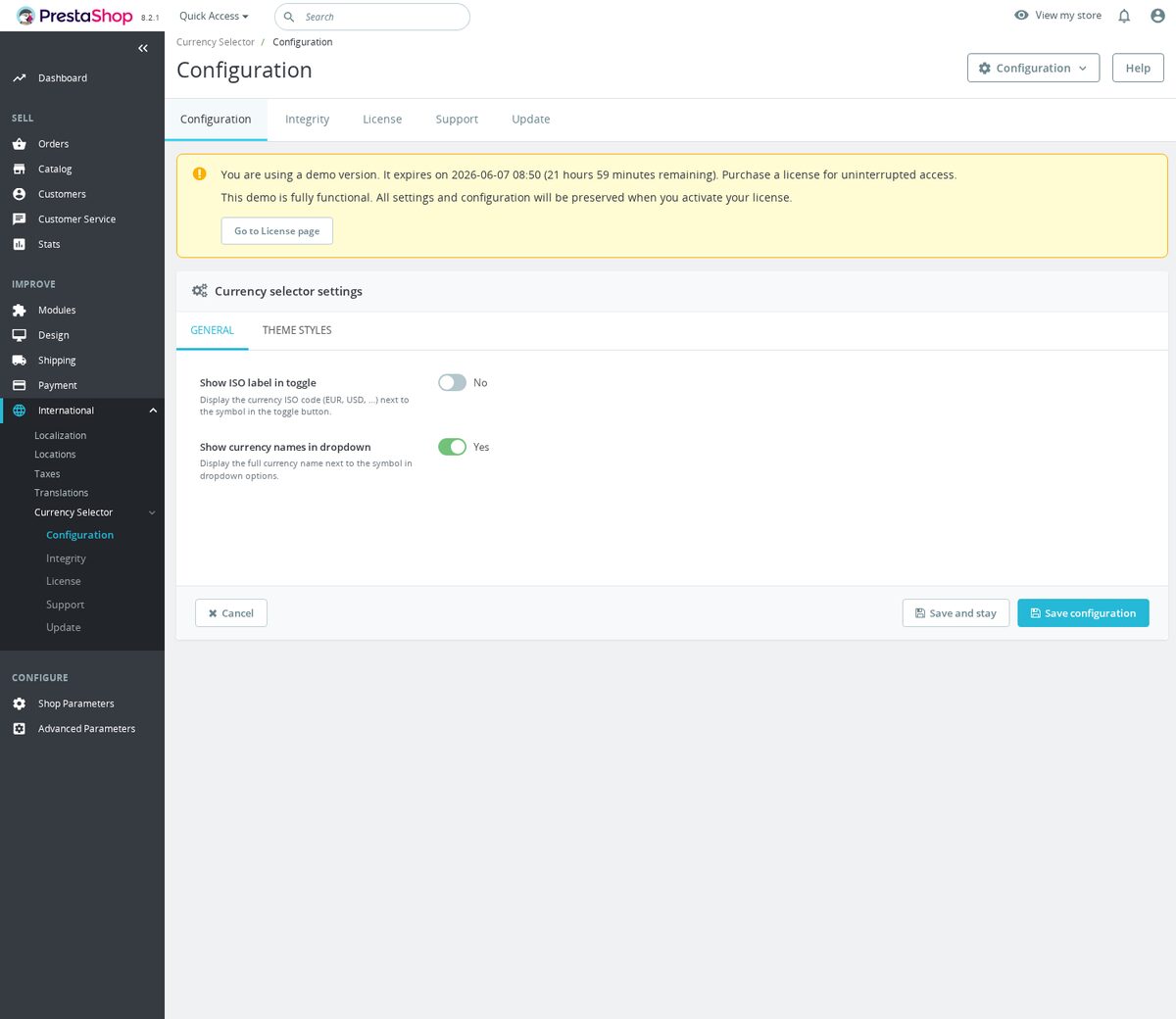Click the Help button
Viewport: 1176px width, 1019px height.
tap(1138, 68)
